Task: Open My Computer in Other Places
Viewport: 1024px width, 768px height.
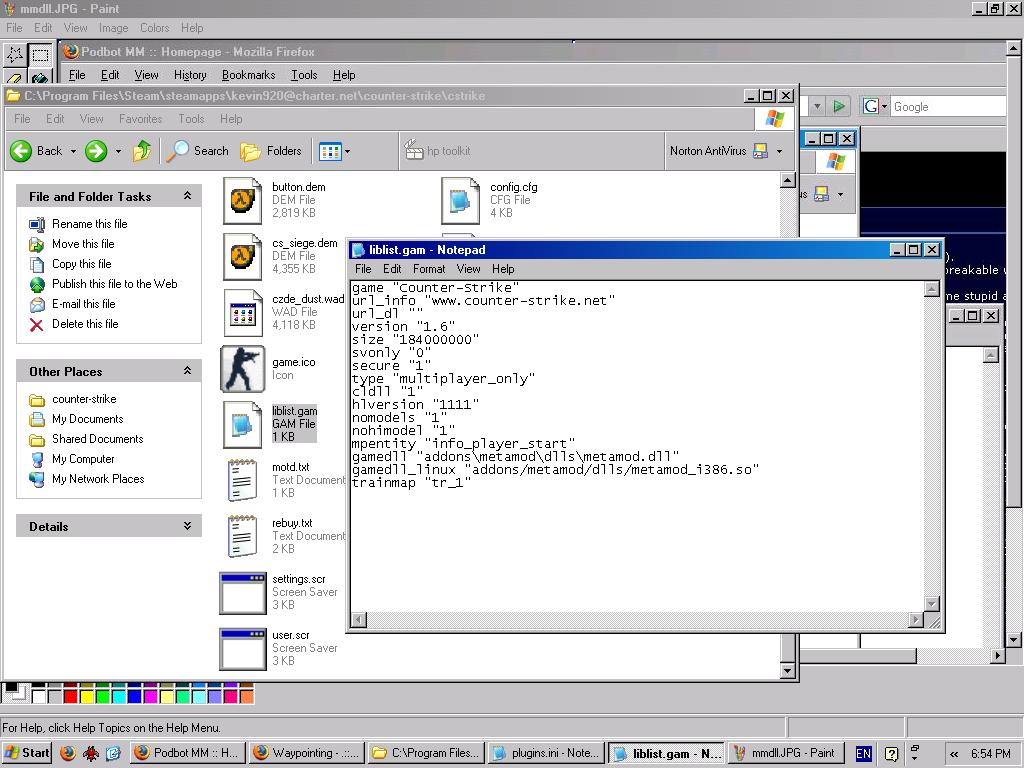Action: (x=83, y=459)
